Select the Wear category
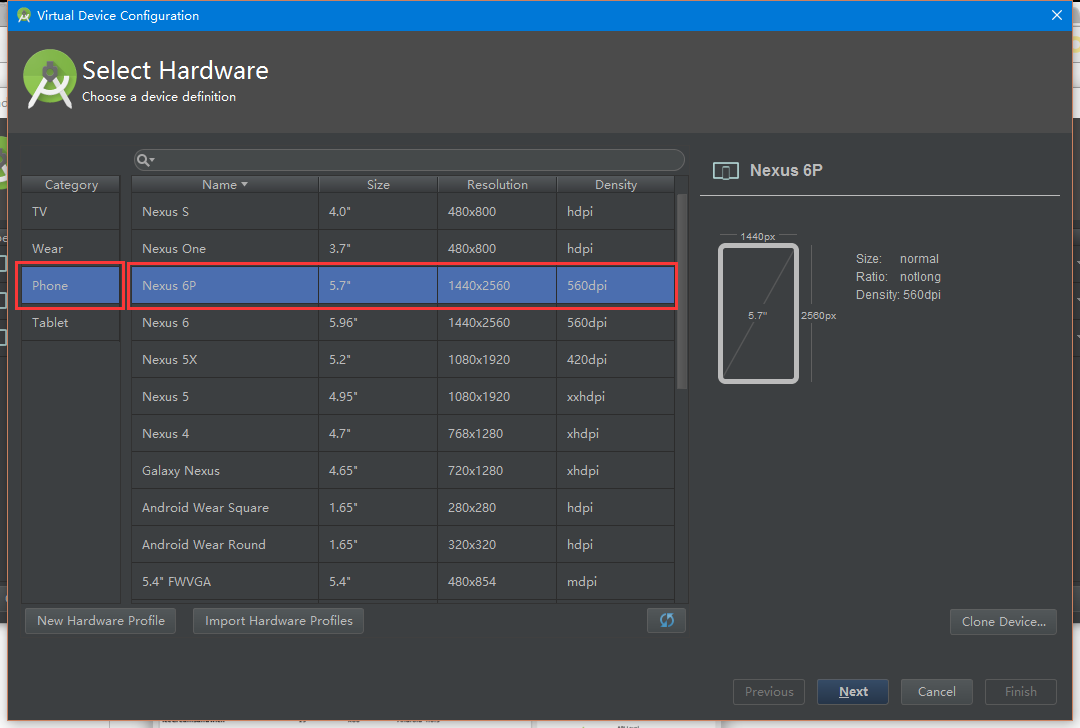This screenshot has width=1080, height=728. pyautogui.click(x=70, y=249)
